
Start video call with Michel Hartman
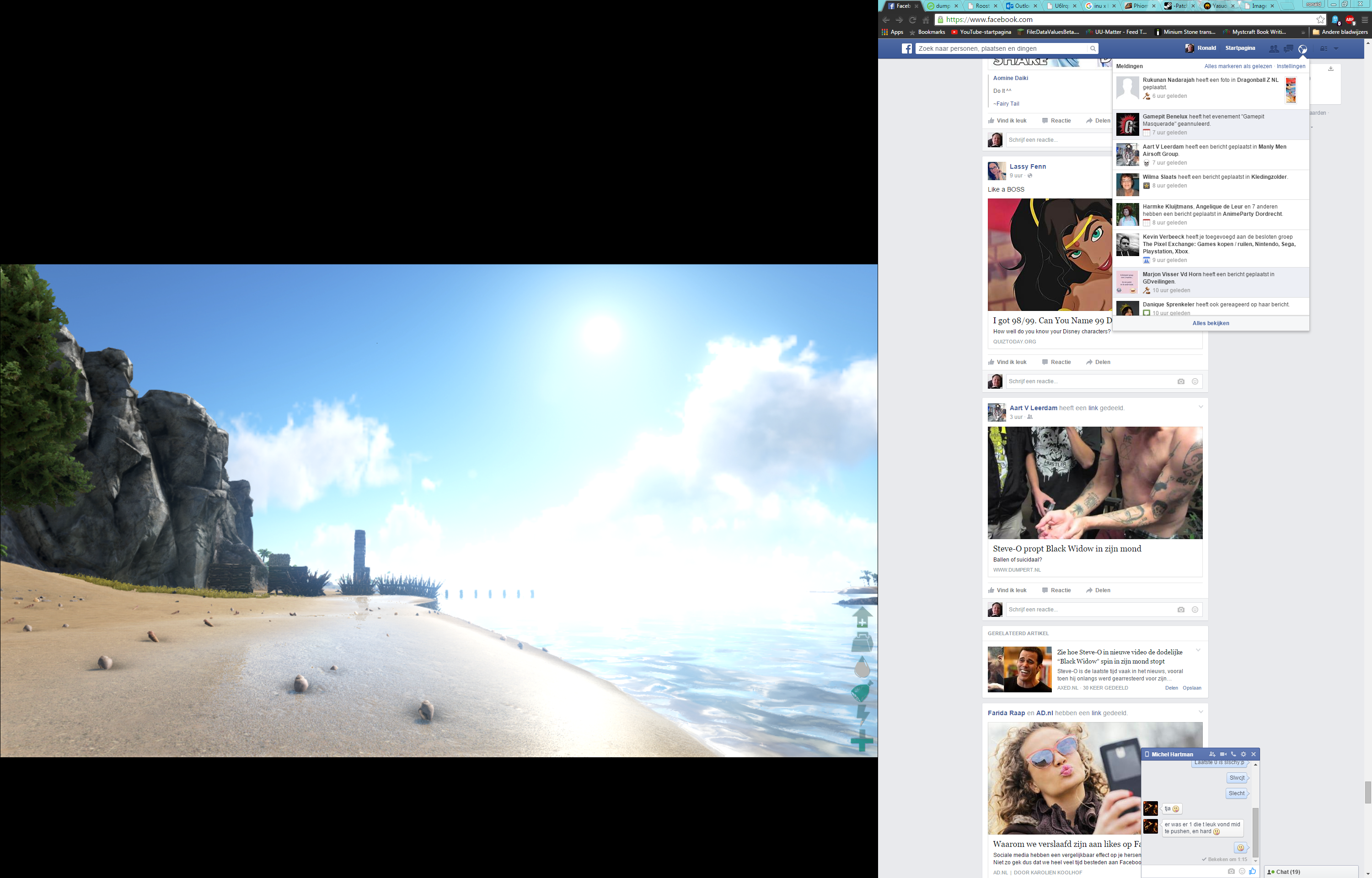(x=1222, y=754)
